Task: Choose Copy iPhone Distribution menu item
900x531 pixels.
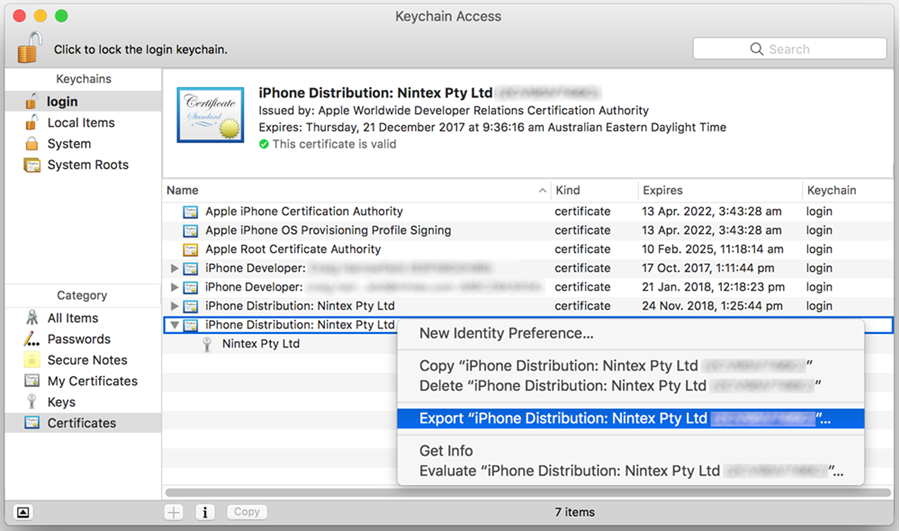Action: 630,366
